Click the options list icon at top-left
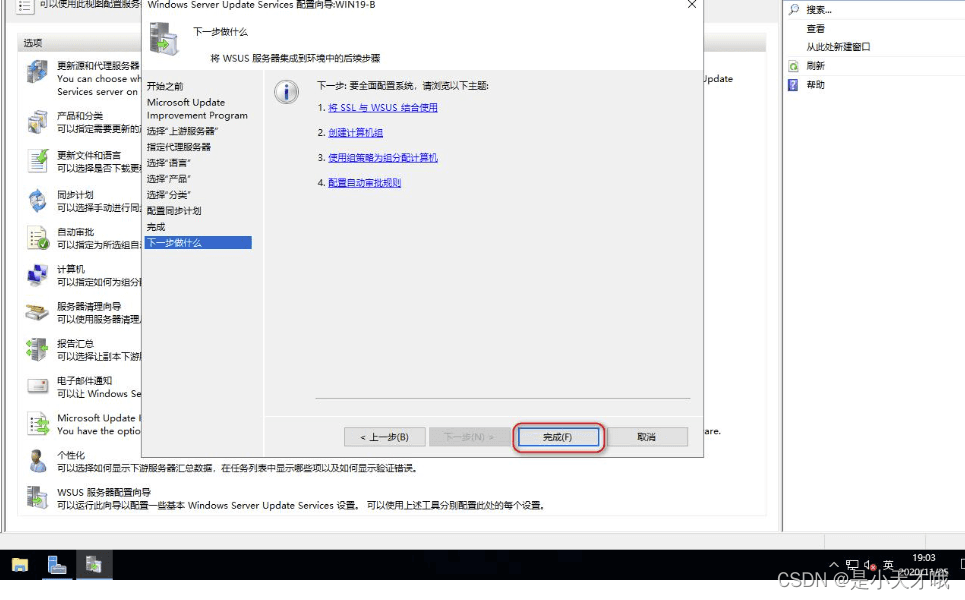This screenshot has height=600, width=965. (25, 7)
